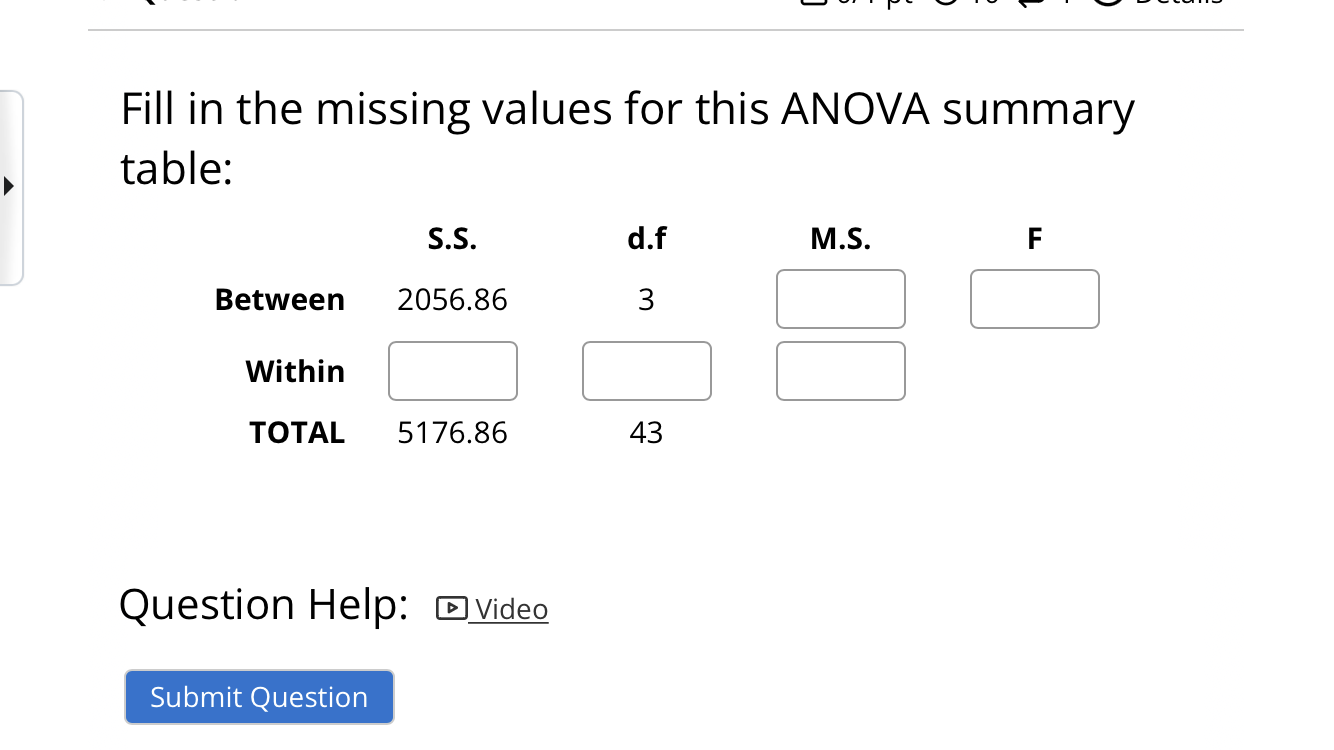Click the Question Help heading
Viewport: 1334px width, 750px height.
263,604
